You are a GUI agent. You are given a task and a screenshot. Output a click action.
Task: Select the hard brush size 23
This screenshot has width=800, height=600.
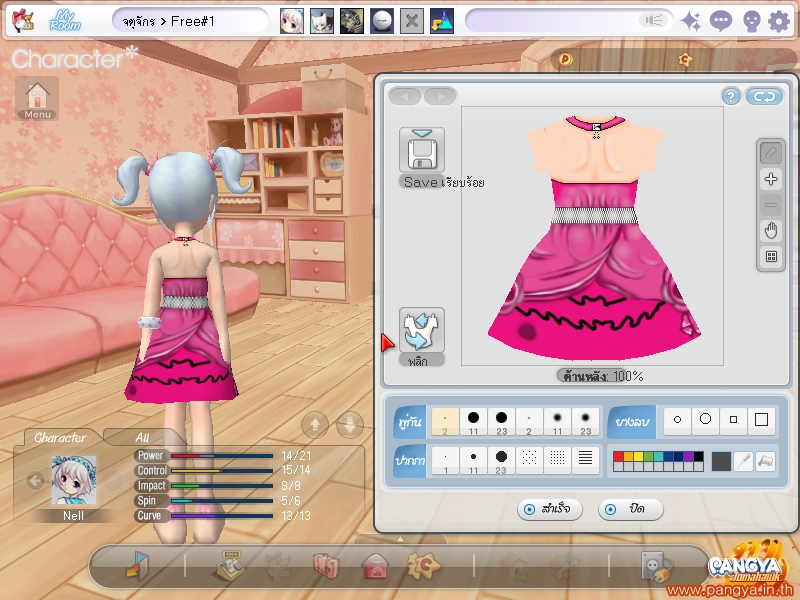click(502, 422)
